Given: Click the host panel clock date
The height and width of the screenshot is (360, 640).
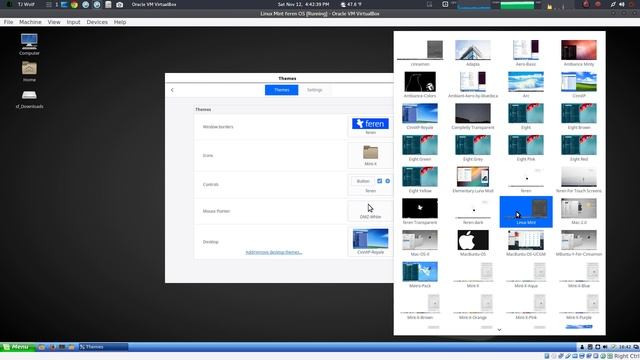Looking at the screenshot, I should pos(303,4).
